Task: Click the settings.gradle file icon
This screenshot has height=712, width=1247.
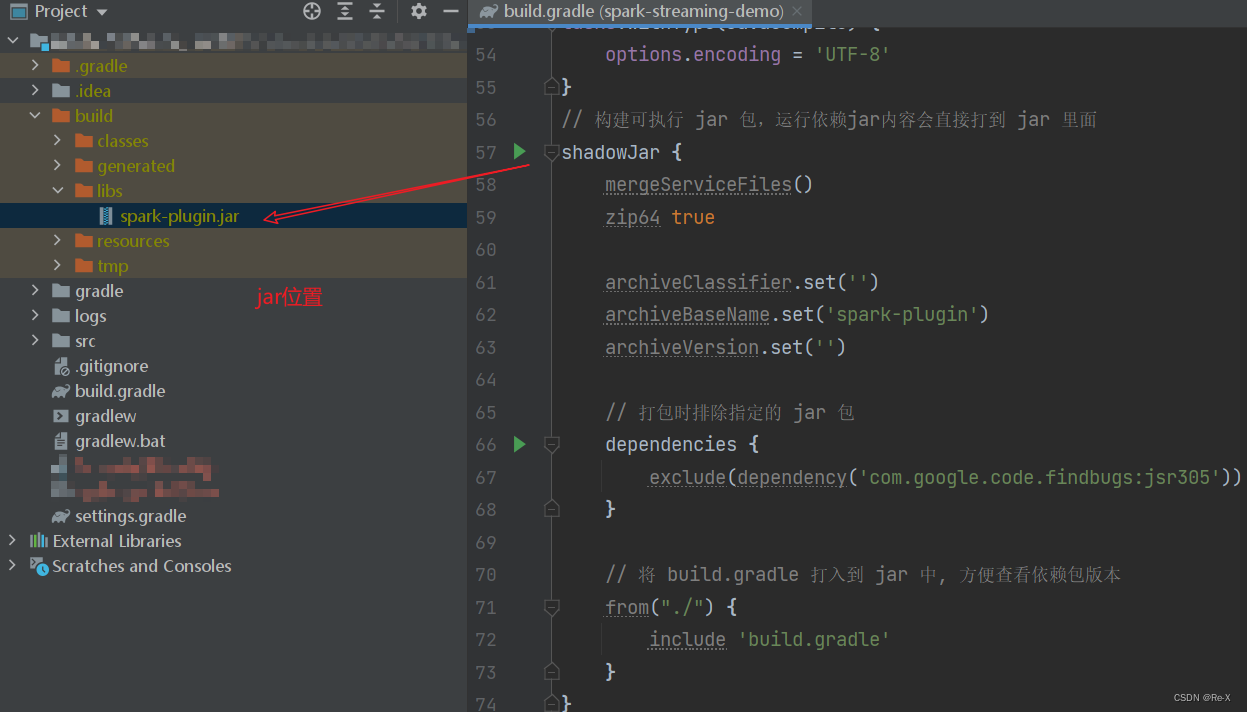Action: pos(61,516)
